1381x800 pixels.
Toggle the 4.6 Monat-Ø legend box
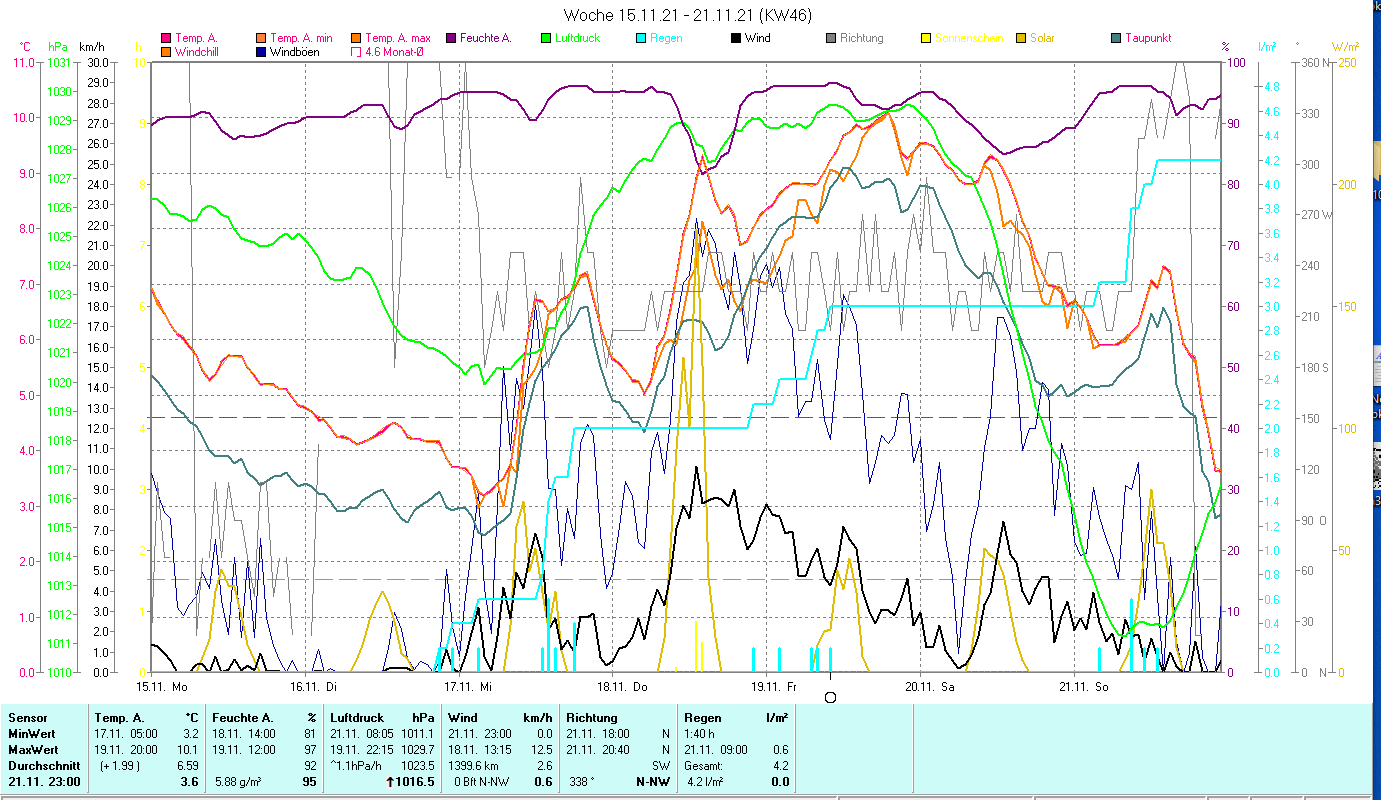[356, 52]
